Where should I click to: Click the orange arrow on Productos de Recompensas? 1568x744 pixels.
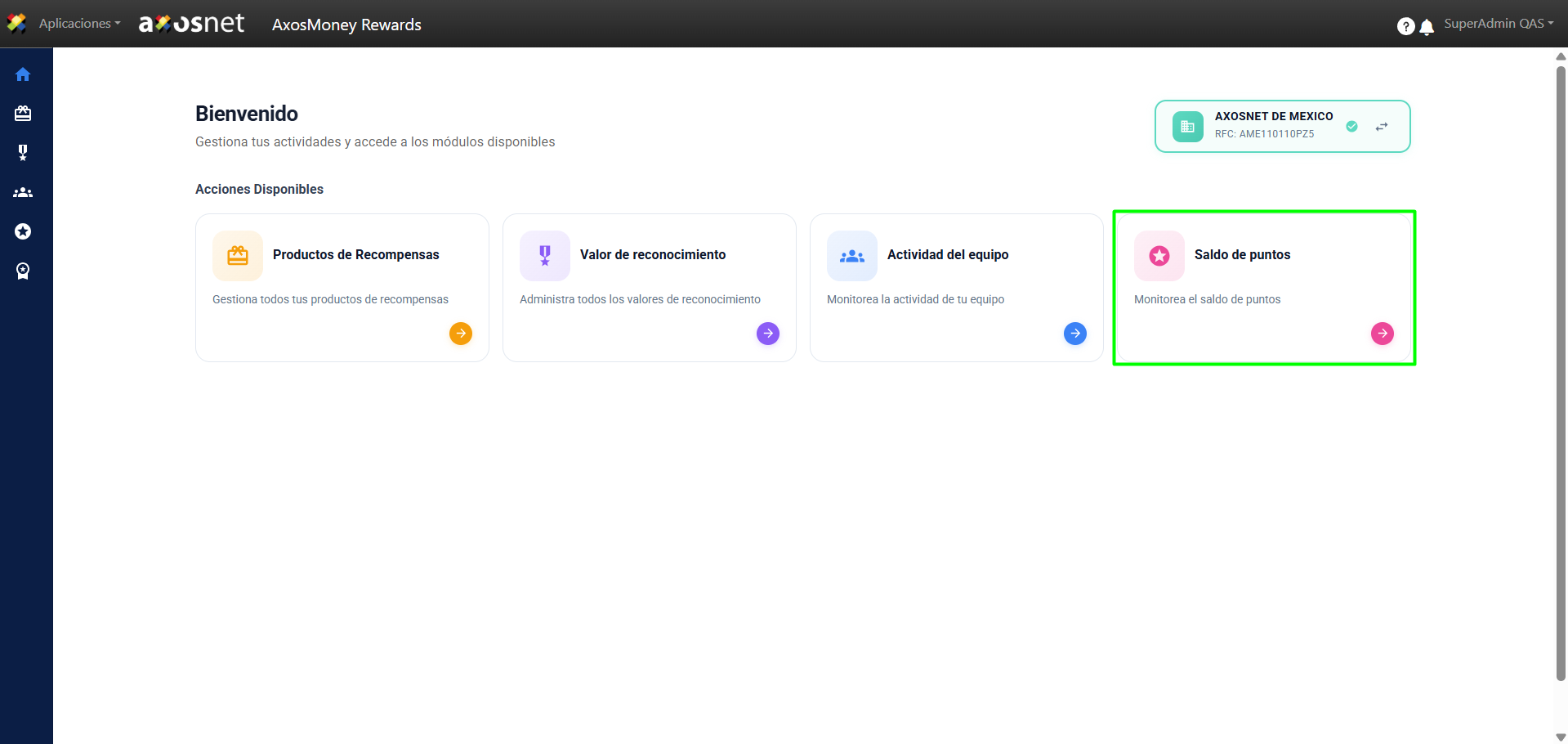tap(461, 334)
